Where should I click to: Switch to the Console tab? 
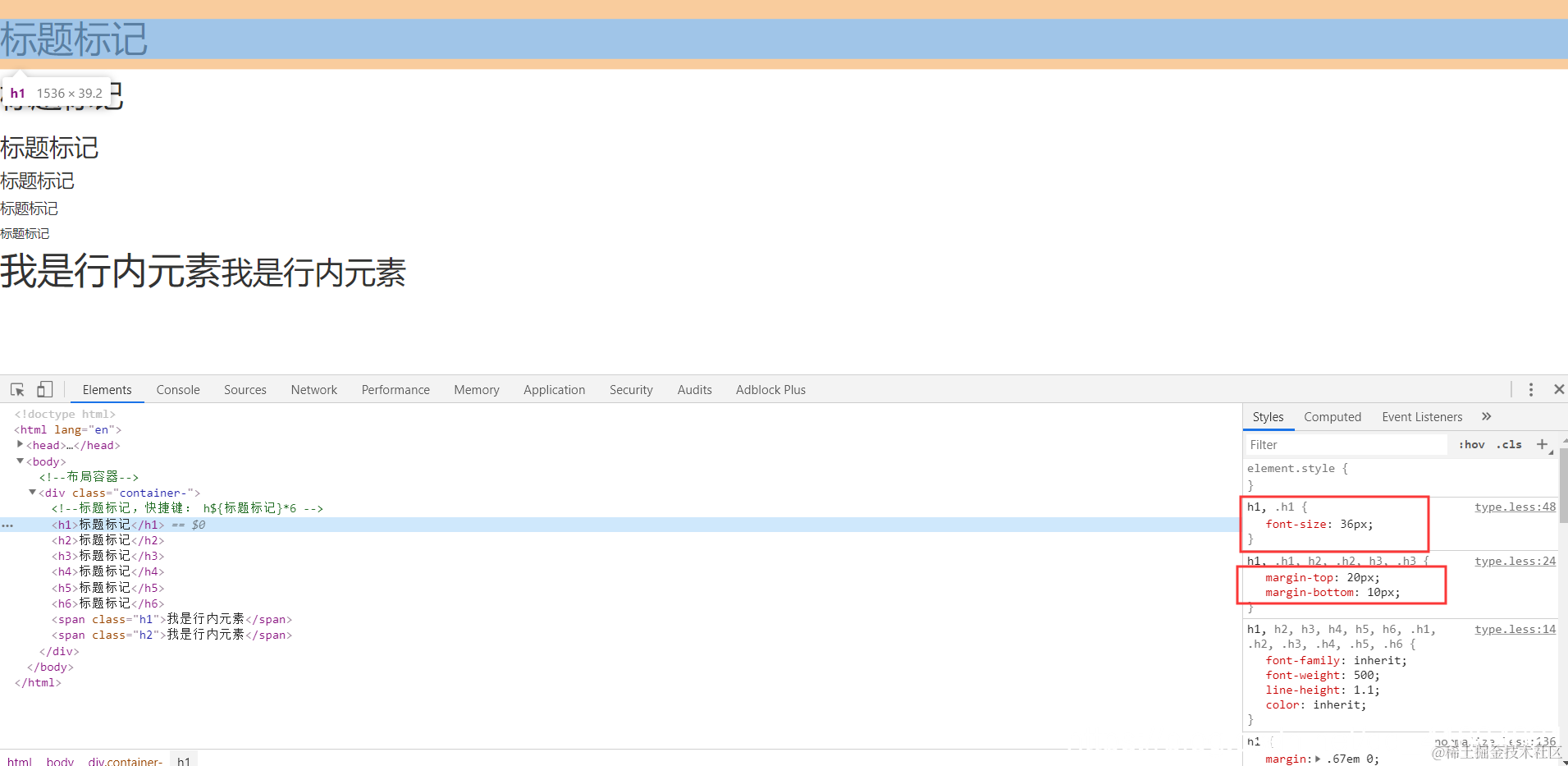[x=178, y=390]
